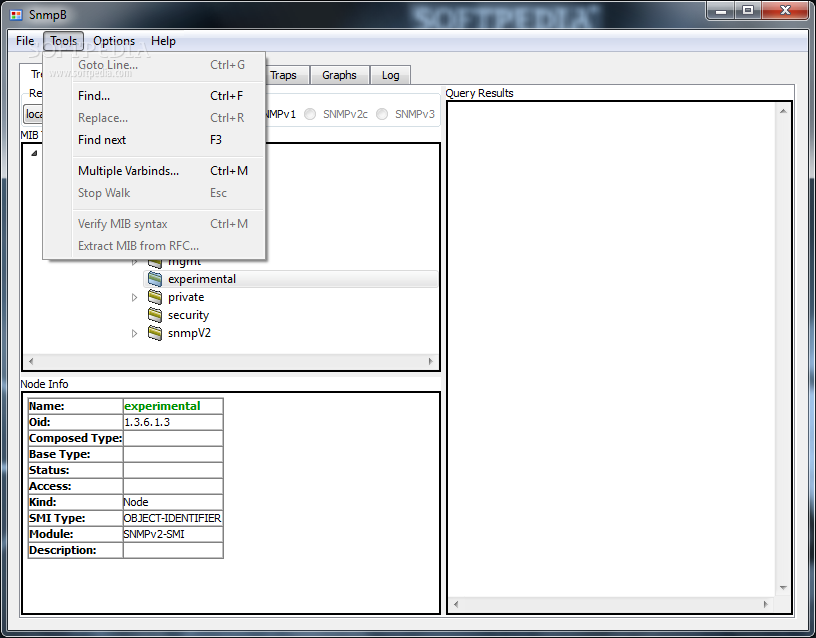Click the SnmpB title bar app icon

(x=17, y=15)
